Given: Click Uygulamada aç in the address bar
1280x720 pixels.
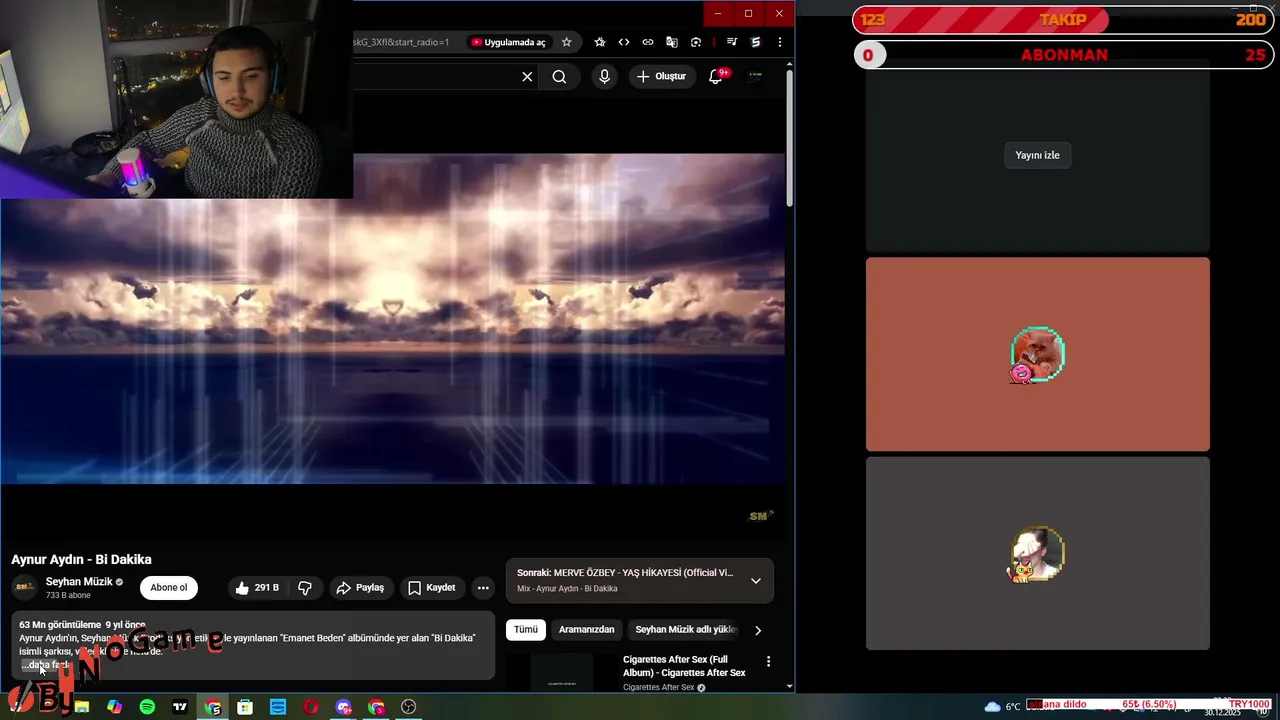Looking at the screenshot, I should tap(508, 42).
